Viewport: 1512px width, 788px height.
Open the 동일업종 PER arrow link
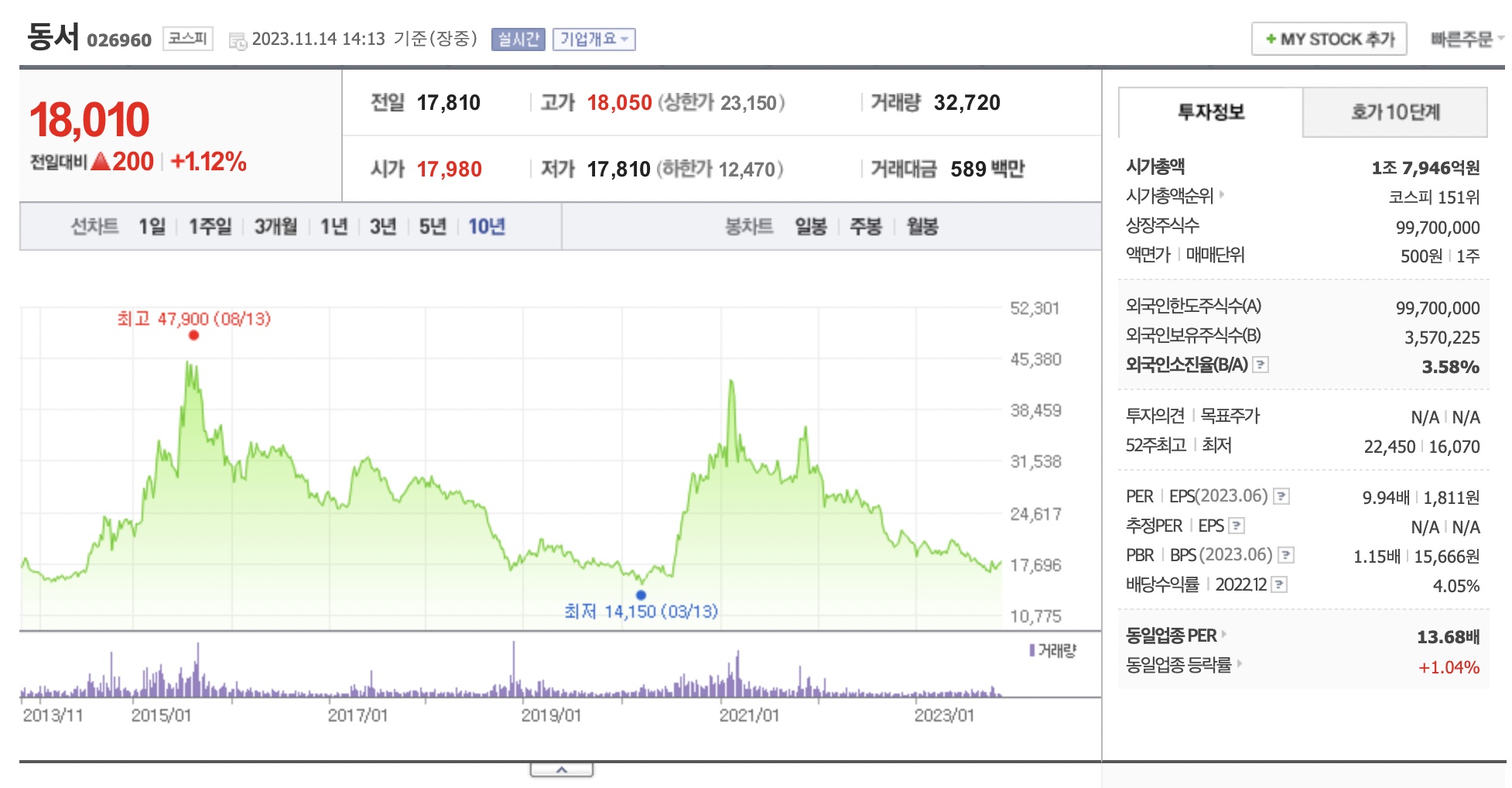[x=1224, y=635]
